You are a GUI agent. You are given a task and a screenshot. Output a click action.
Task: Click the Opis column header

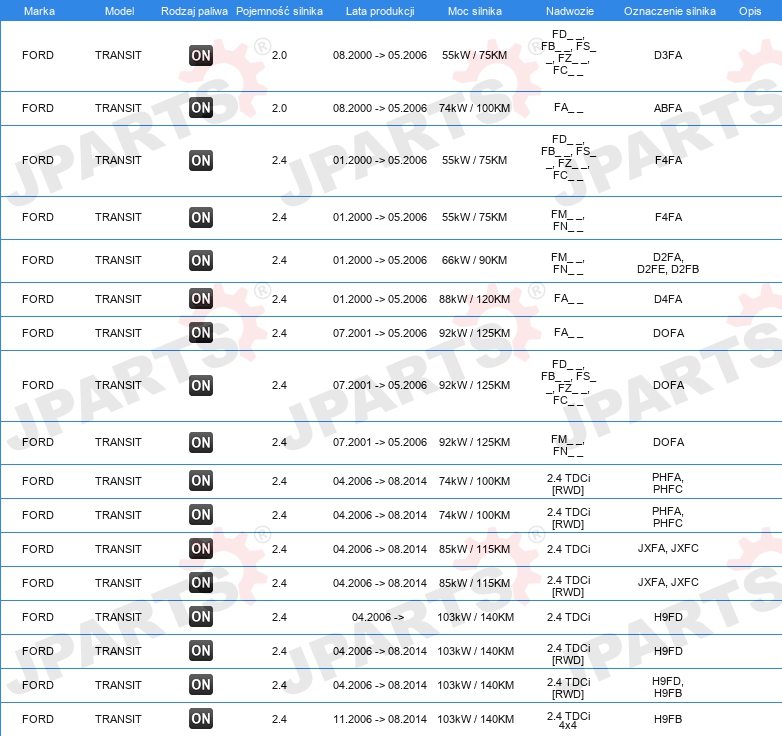click(750, 11)
